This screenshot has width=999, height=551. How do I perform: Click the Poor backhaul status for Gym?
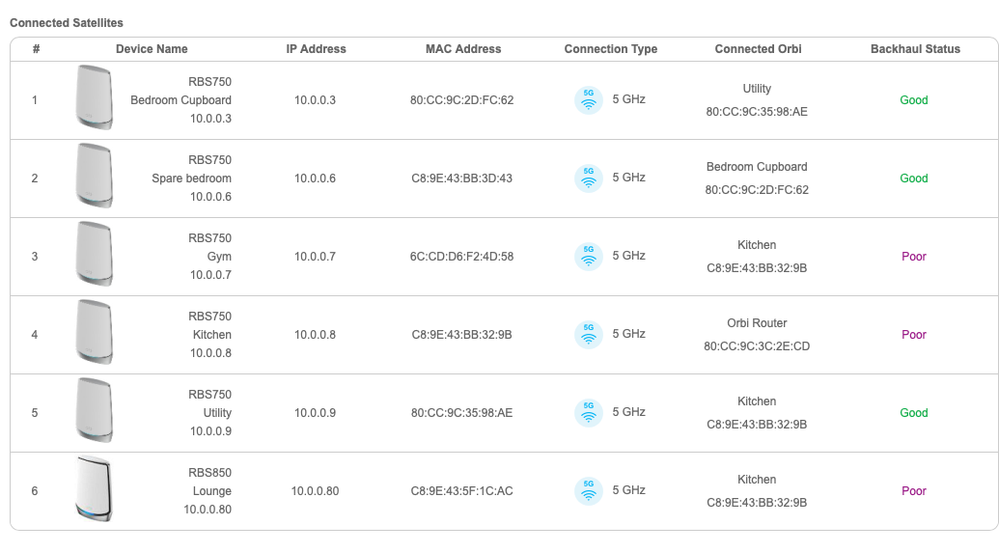914,256
